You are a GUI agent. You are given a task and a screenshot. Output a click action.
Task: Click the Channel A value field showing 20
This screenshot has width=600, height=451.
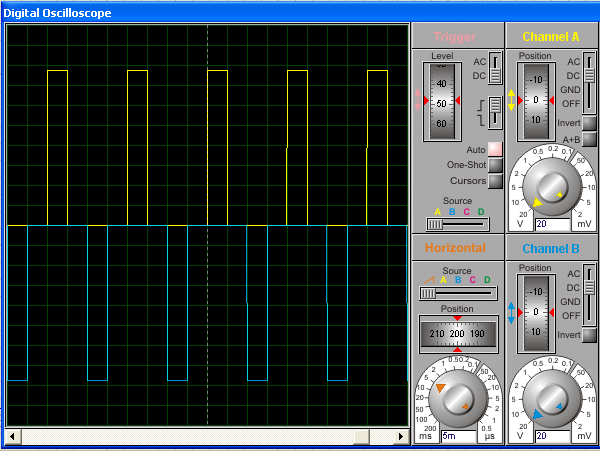click(553, 224)
